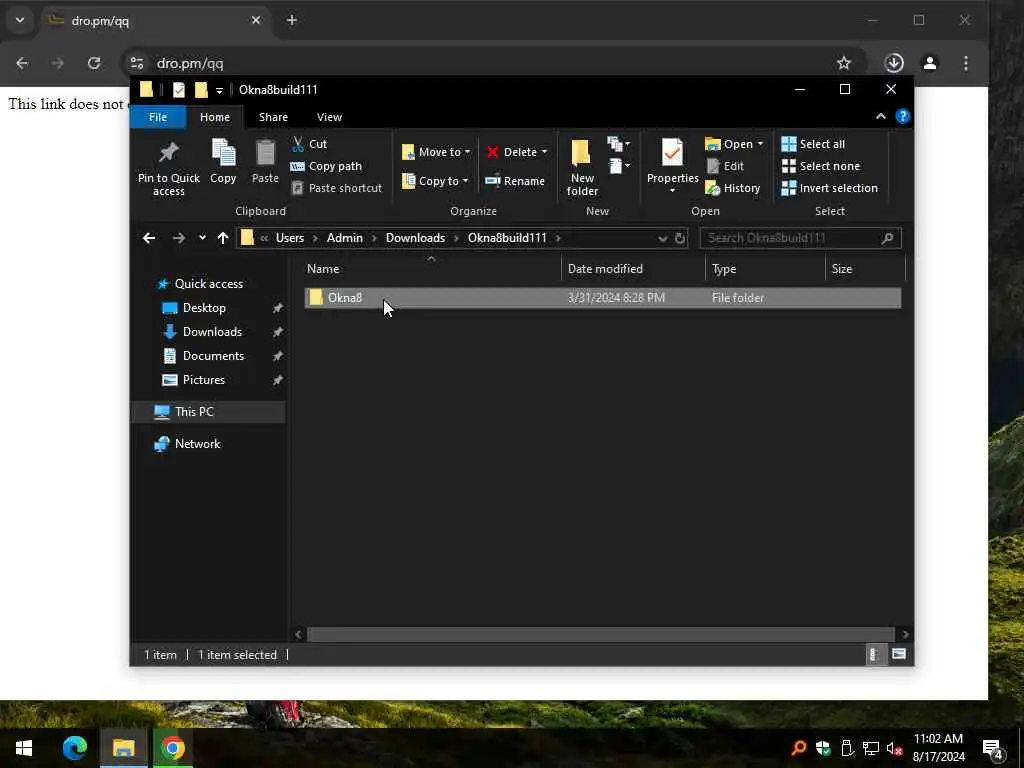Open Windows Start menu
The width and height of the screenshot is (1024, 768).
24,748
